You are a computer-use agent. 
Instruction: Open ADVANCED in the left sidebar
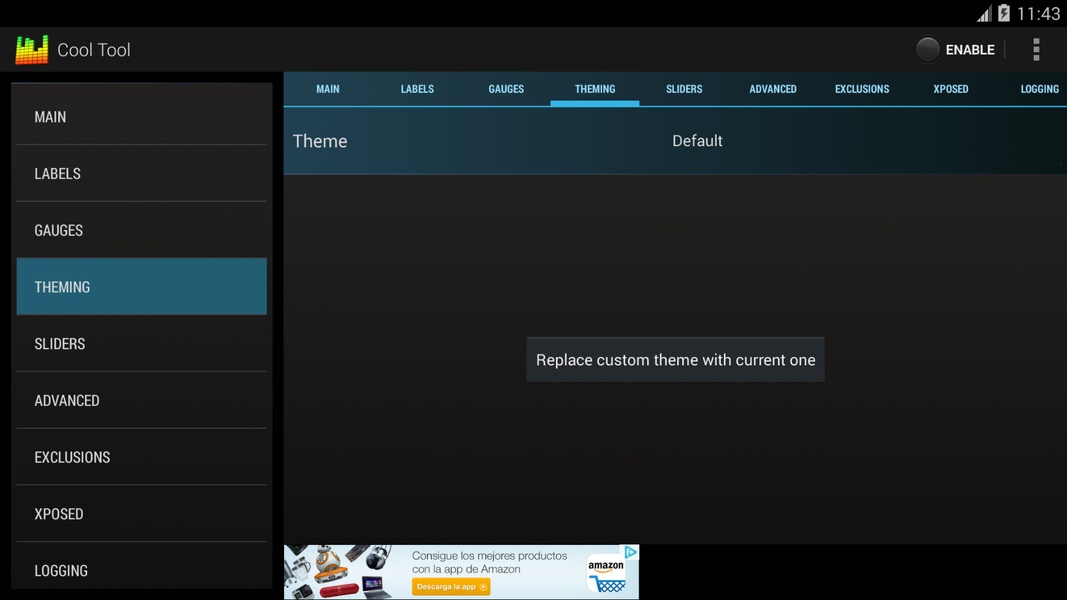(x=142, y=400)
